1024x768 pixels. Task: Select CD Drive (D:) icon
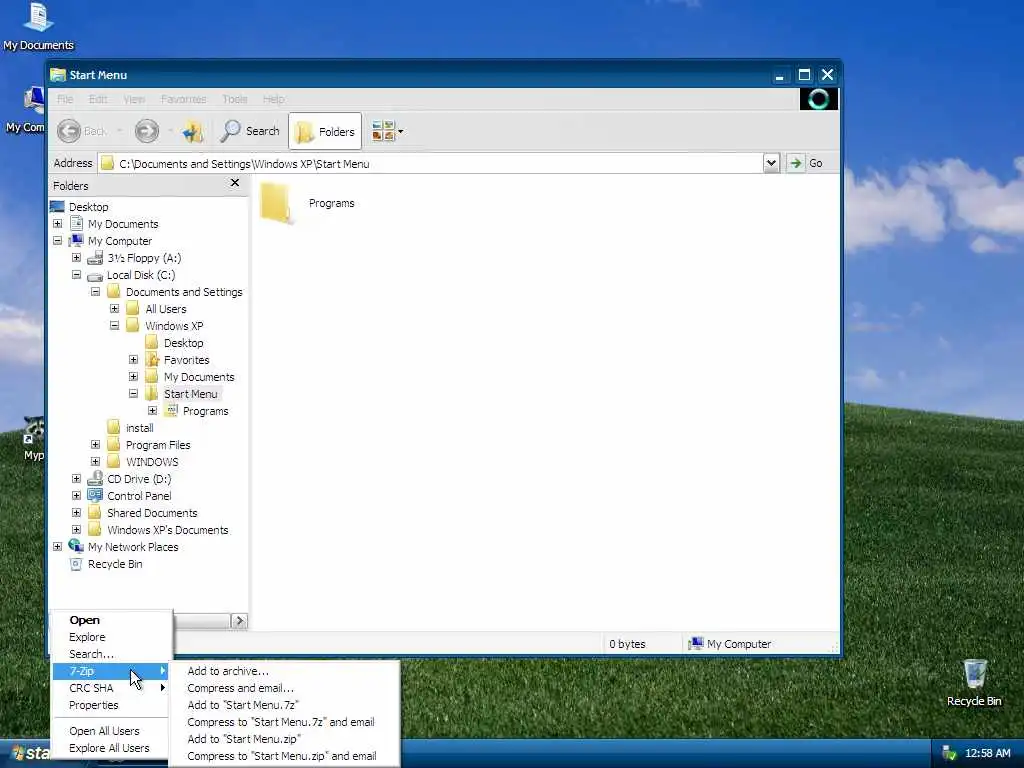95,479
